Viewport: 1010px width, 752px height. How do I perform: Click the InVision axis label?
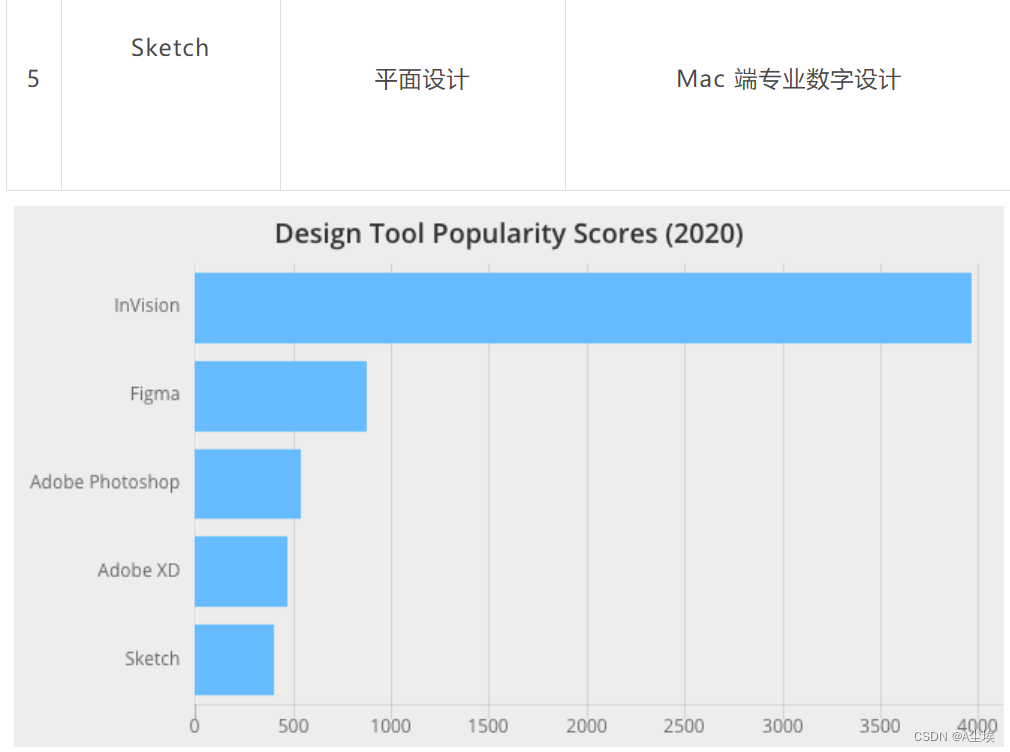[147, 305]
